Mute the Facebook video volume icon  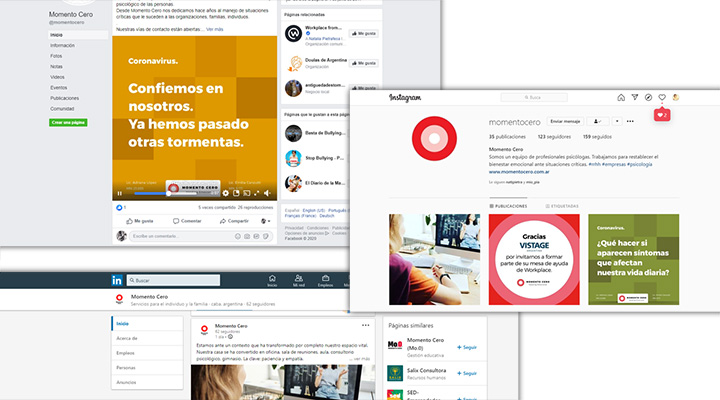point(267,193)
